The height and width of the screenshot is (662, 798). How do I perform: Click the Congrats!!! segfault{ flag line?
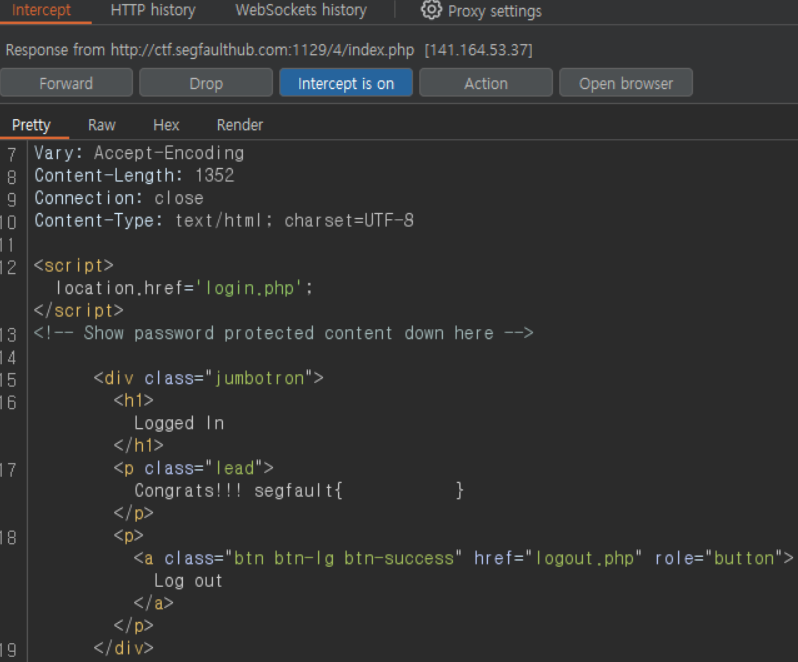299,491
